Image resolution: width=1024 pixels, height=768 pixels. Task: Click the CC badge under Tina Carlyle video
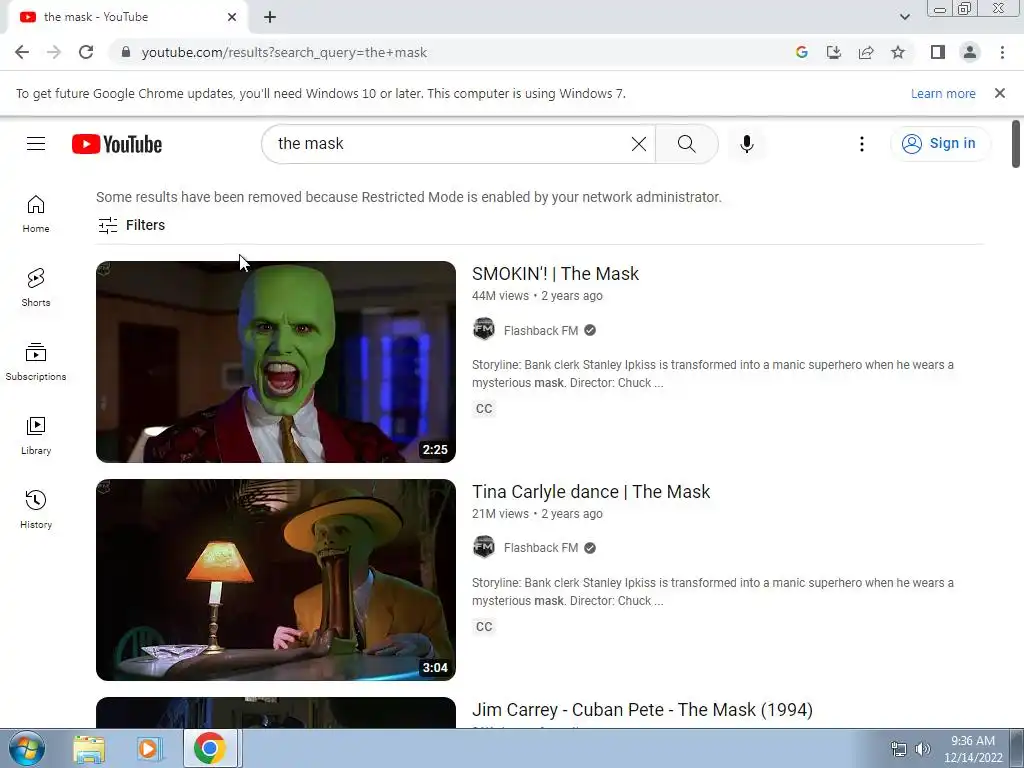(x=484, y=627)
